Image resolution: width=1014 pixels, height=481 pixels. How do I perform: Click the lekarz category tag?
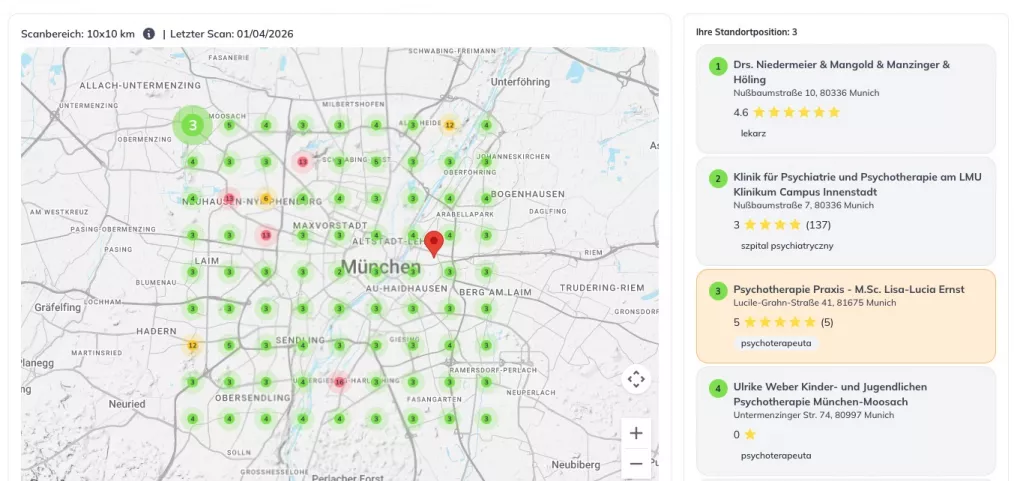click(x=753, y=133)
